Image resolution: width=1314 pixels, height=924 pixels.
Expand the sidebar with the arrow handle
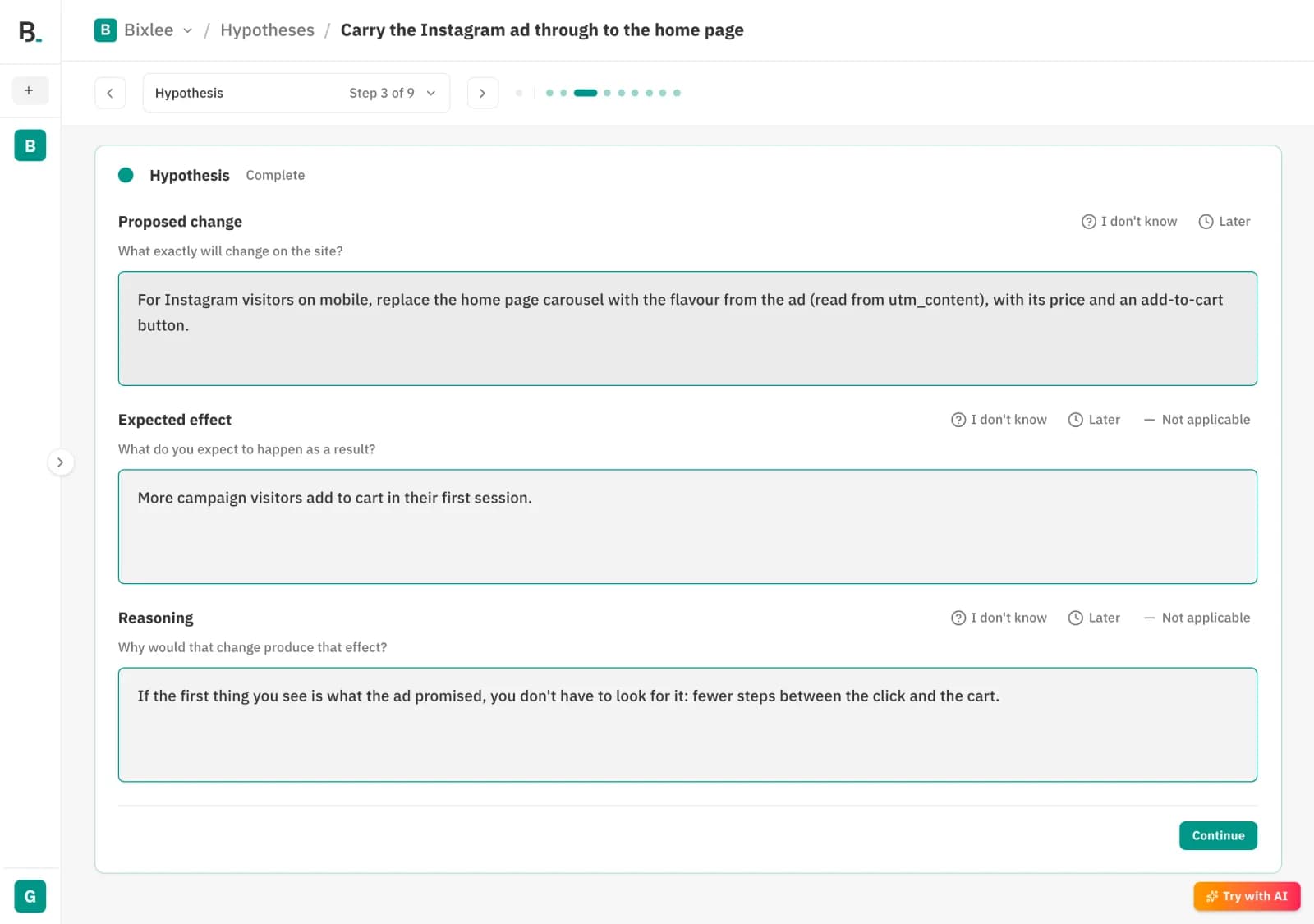pos(60,462)
